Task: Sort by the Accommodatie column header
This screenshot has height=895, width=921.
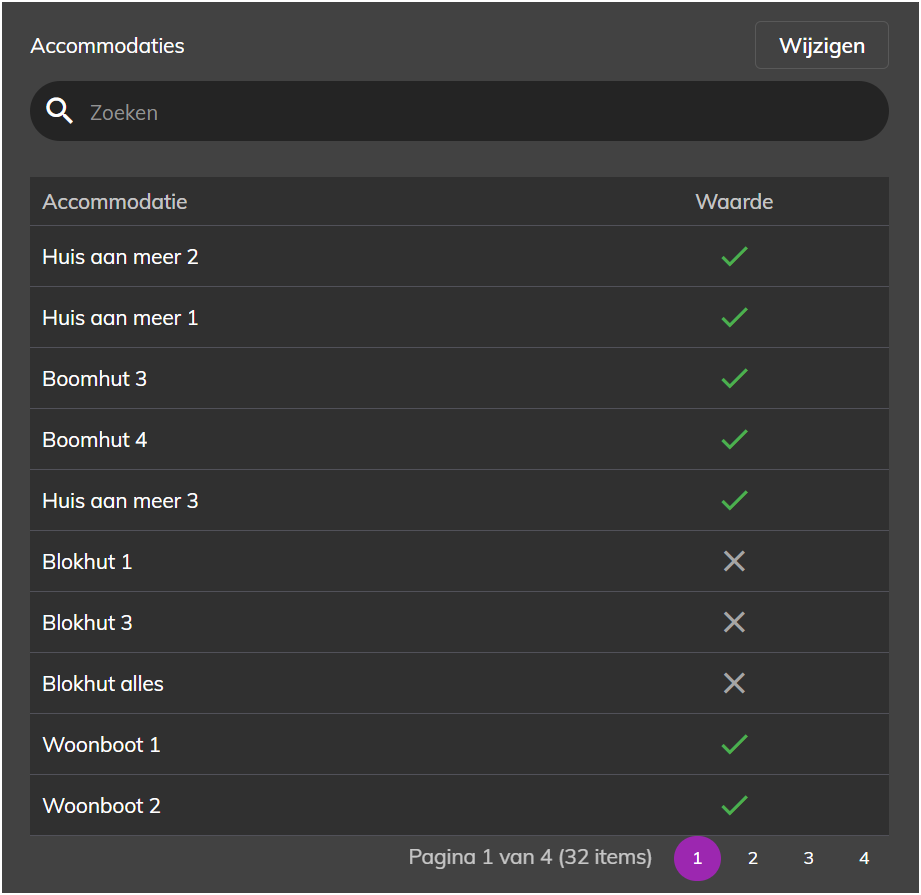Action: coord(115,202)
